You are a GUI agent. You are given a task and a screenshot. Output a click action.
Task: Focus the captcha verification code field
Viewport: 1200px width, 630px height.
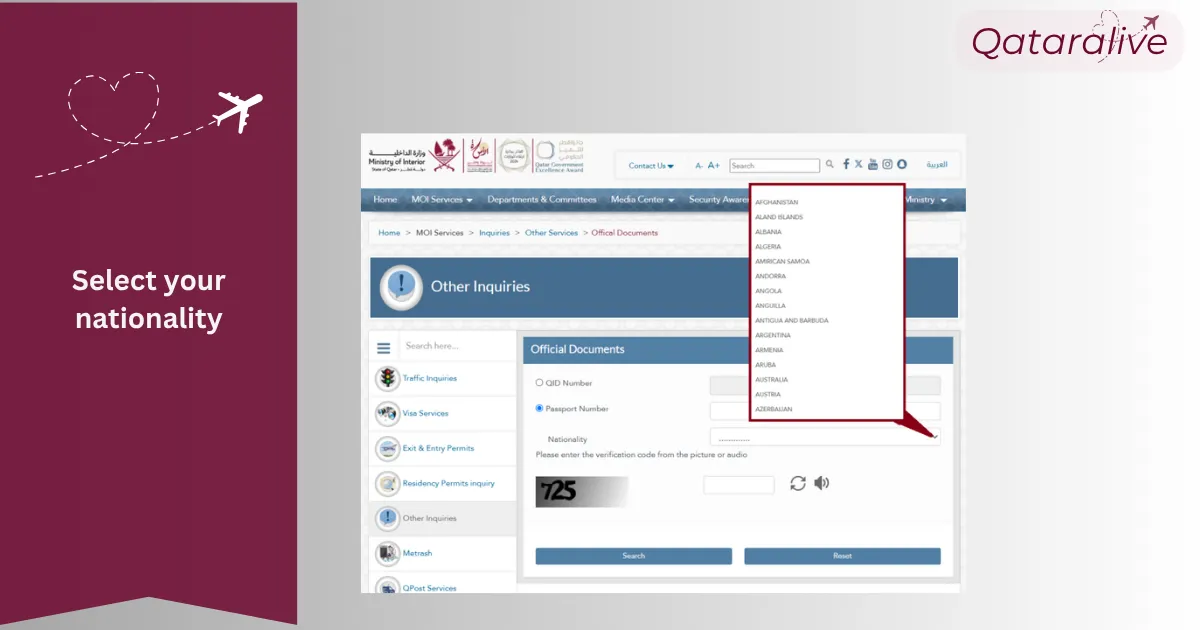pyautogui.click(x=739, y=485)
